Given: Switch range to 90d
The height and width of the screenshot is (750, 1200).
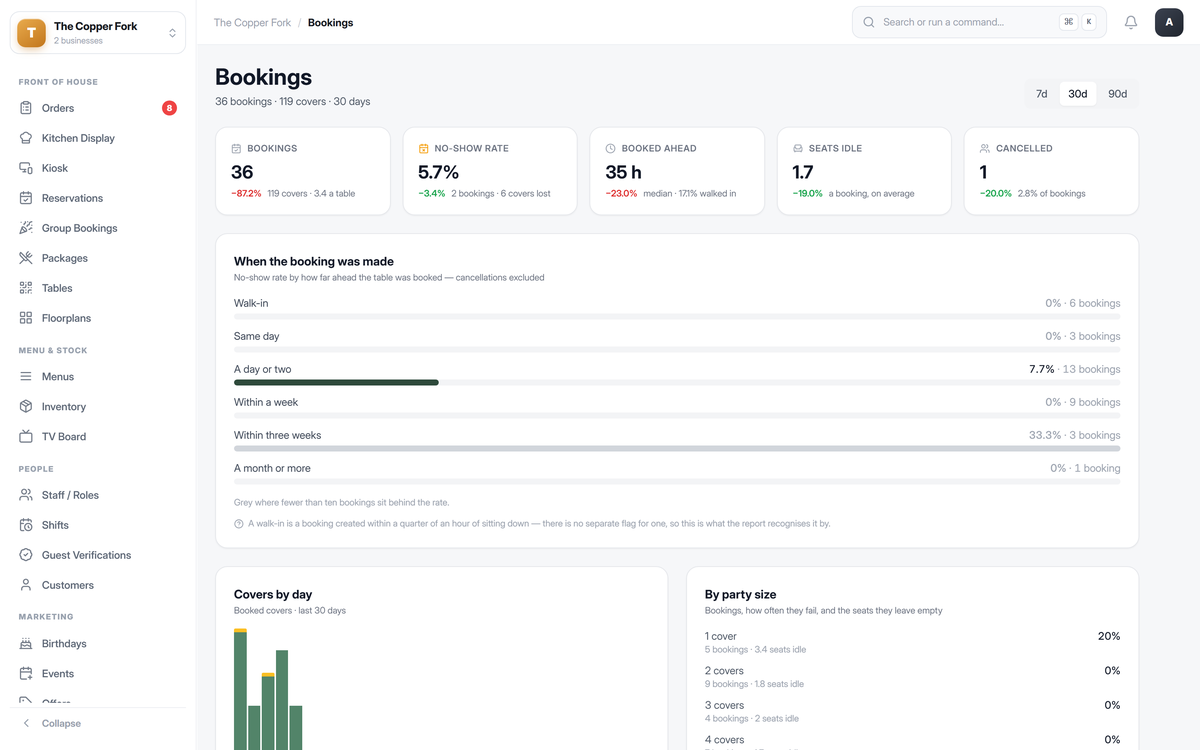Looking at the screenshot, I should click(x=1117, y=94).
